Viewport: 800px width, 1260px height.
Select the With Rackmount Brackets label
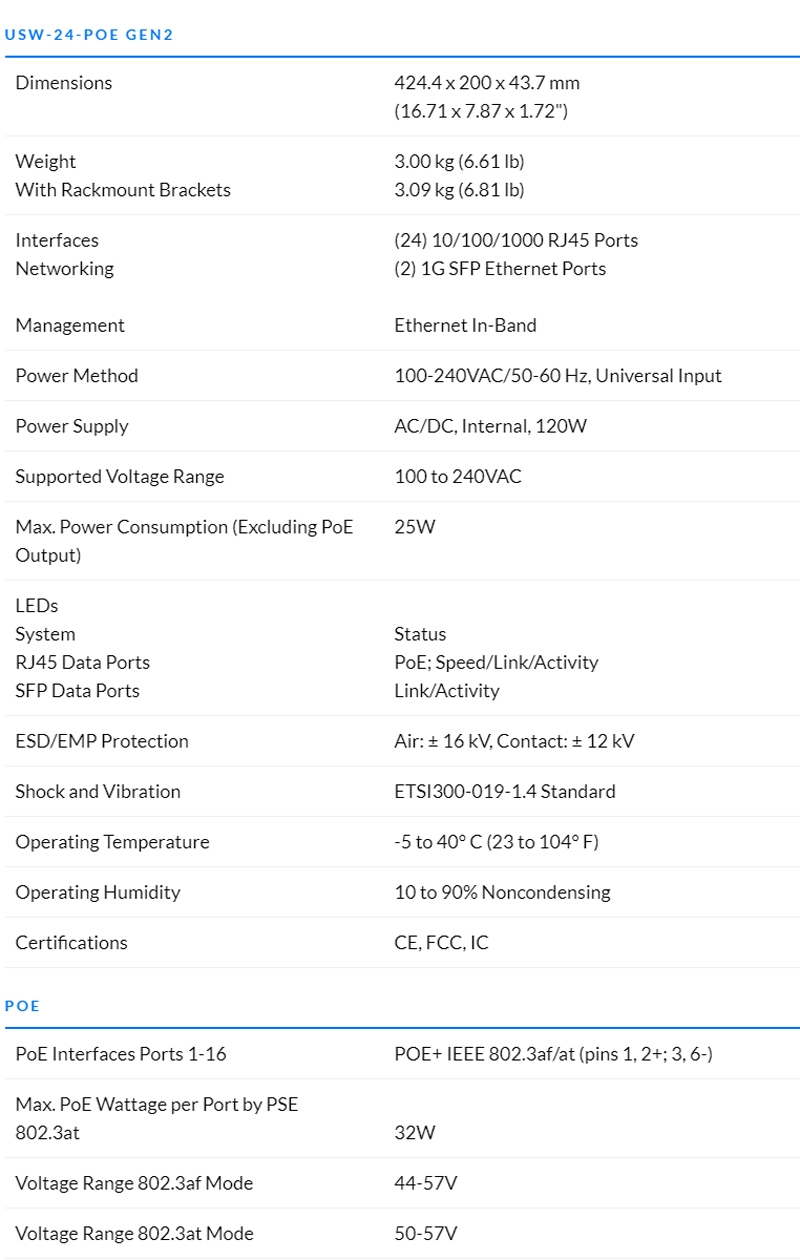(x=123, y=190)
